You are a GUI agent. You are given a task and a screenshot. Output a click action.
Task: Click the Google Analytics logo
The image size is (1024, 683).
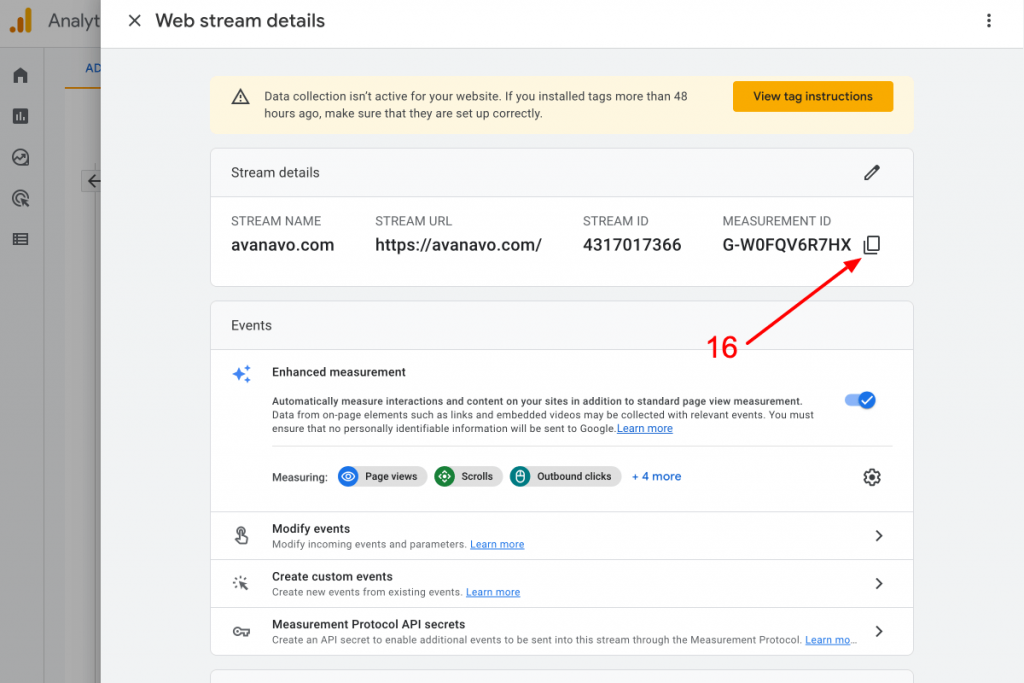point(21,21)
